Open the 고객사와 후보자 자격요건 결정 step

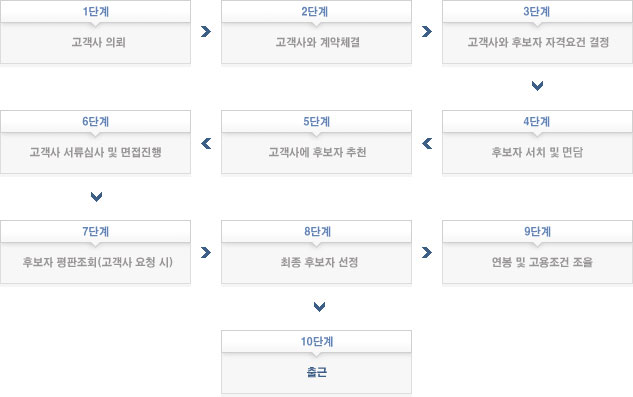click(x=537, y=42)
